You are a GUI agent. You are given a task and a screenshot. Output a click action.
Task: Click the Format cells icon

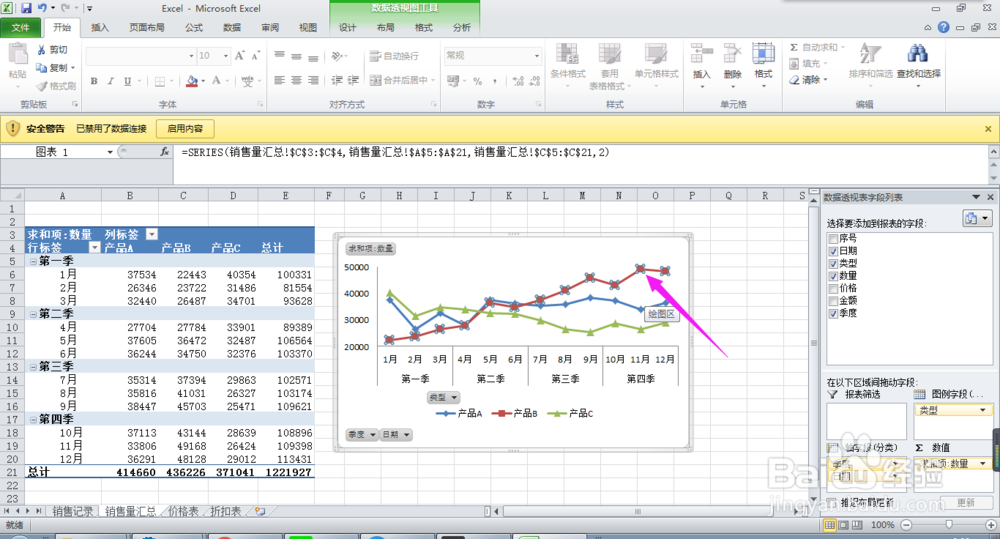point(763,55)
